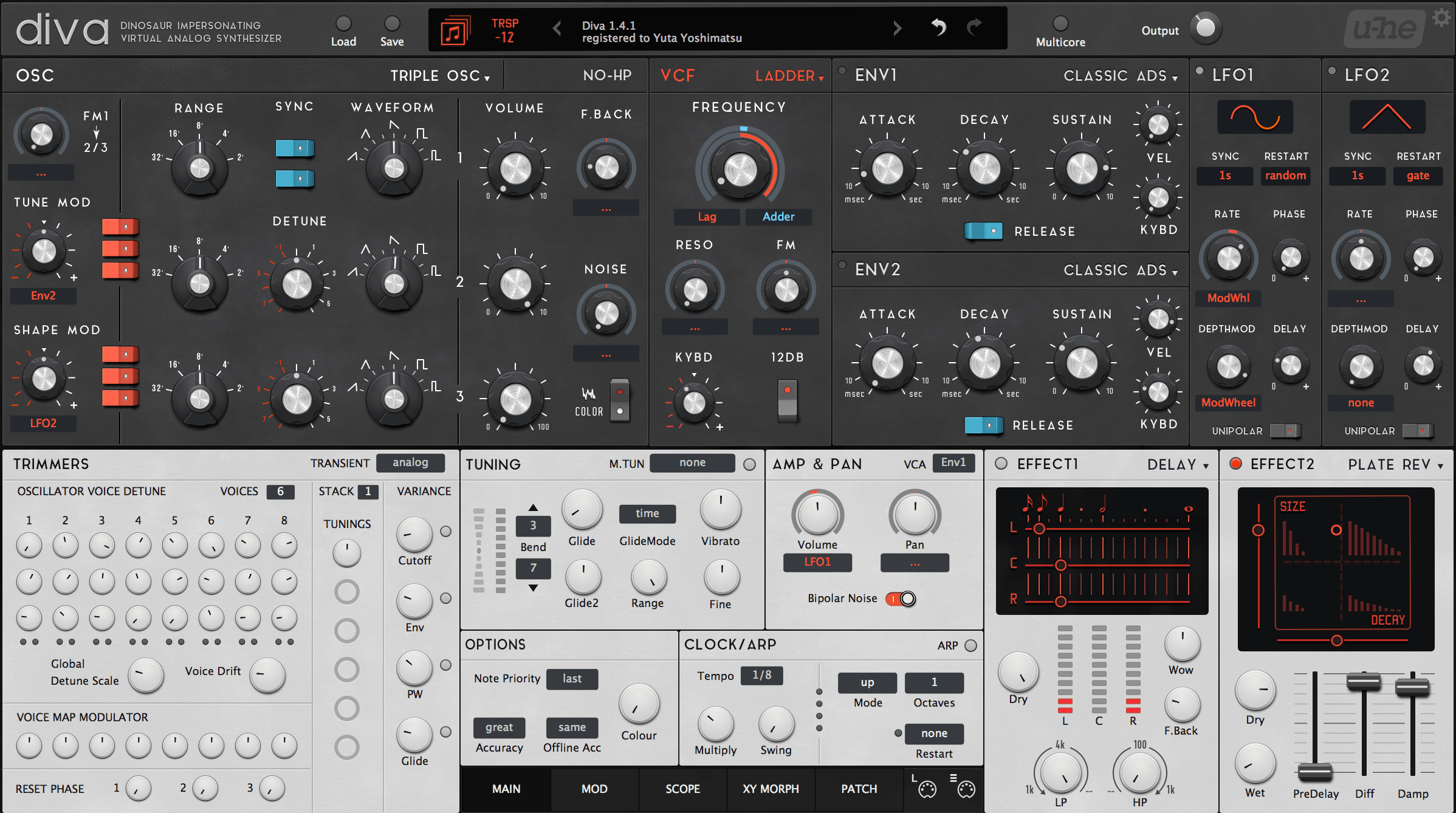The image size is (1456, 813).
Task: Click the LFO1 sine waveform display
Action: click(x=1255, y=117)
